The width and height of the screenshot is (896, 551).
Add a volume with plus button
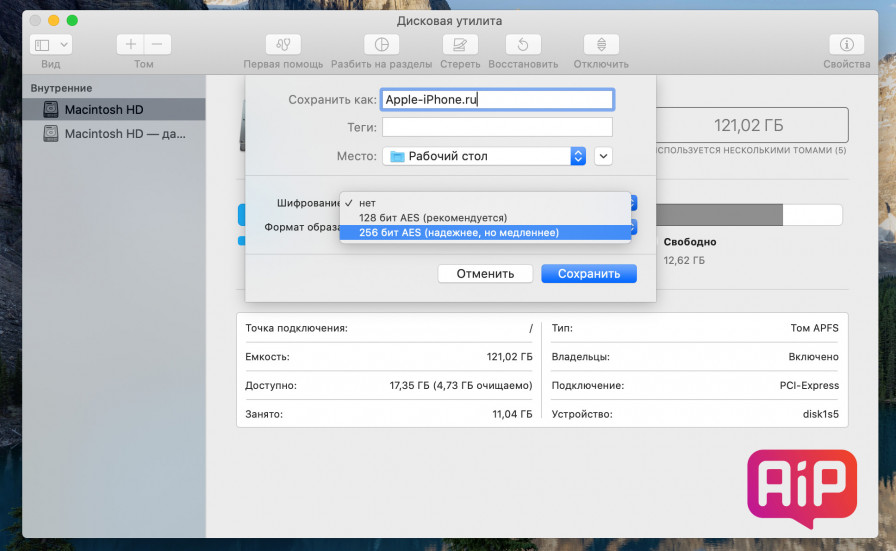(x=131, y=44)
